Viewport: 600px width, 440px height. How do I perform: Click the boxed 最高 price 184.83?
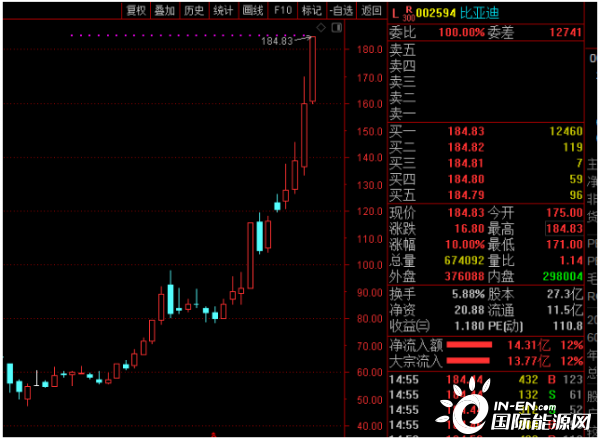click(x=564, y=229)
